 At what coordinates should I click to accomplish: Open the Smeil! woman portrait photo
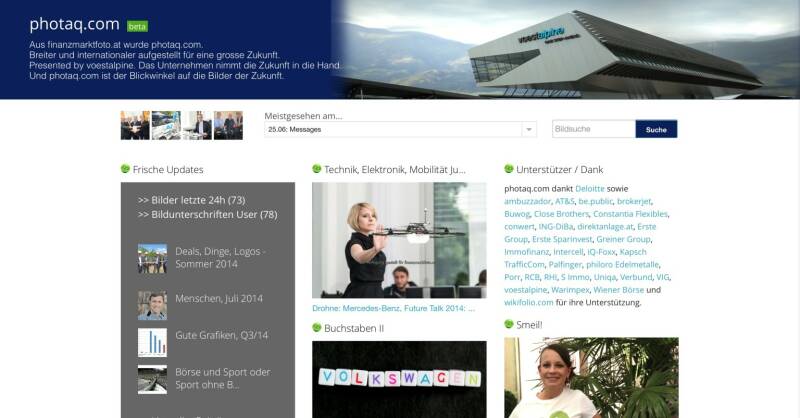[x=591, y=378]
